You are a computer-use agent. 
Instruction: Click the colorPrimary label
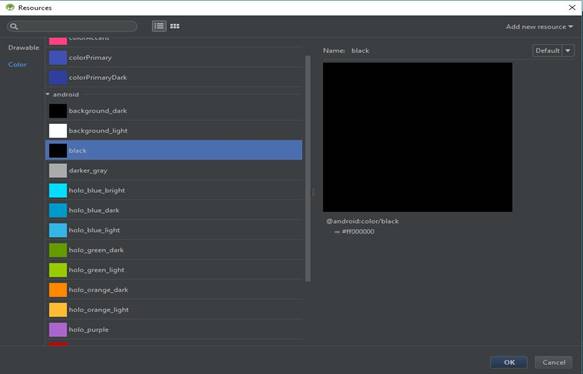pyautogui.click(x=90, y=58)
